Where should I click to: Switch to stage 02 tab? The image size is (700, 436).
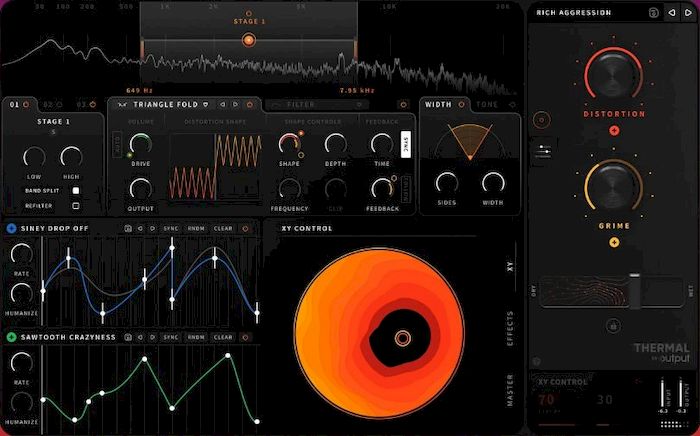(x=48, y=104)
